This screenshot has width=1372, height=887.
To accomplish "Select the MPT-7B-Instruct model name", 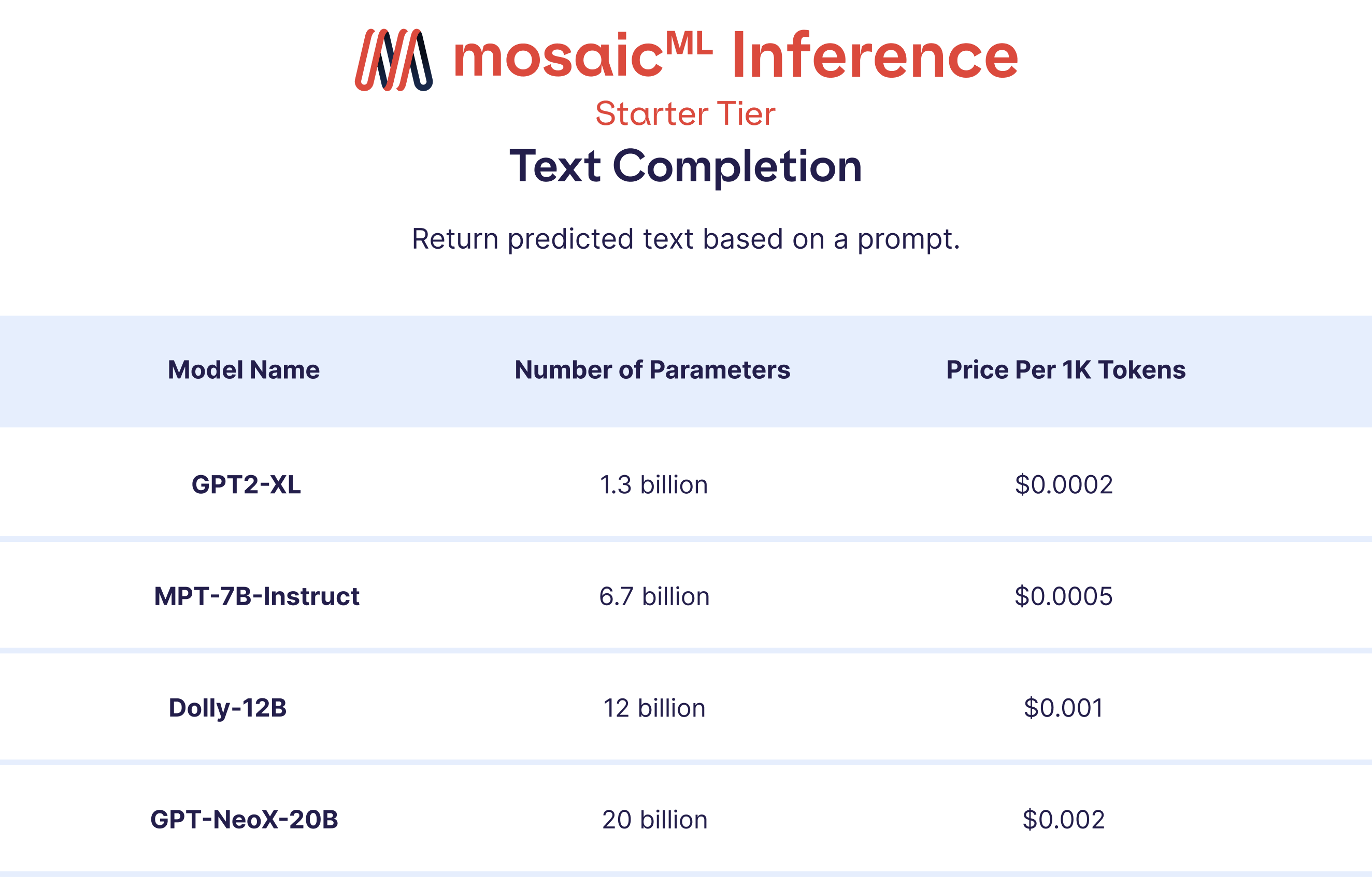I will [257, 596].
